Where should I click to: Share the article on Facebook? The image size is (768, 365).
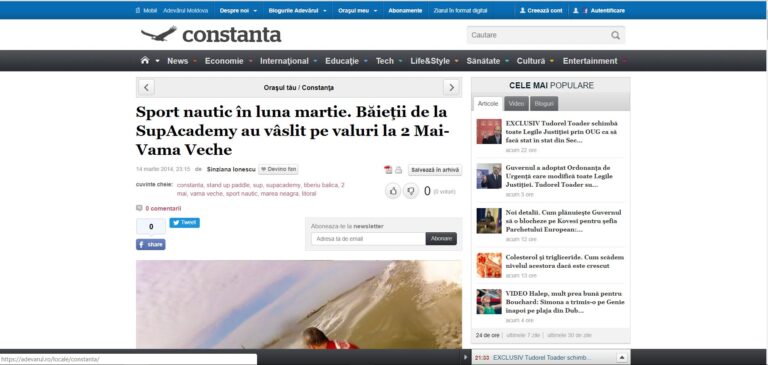(x=150, y=244)
